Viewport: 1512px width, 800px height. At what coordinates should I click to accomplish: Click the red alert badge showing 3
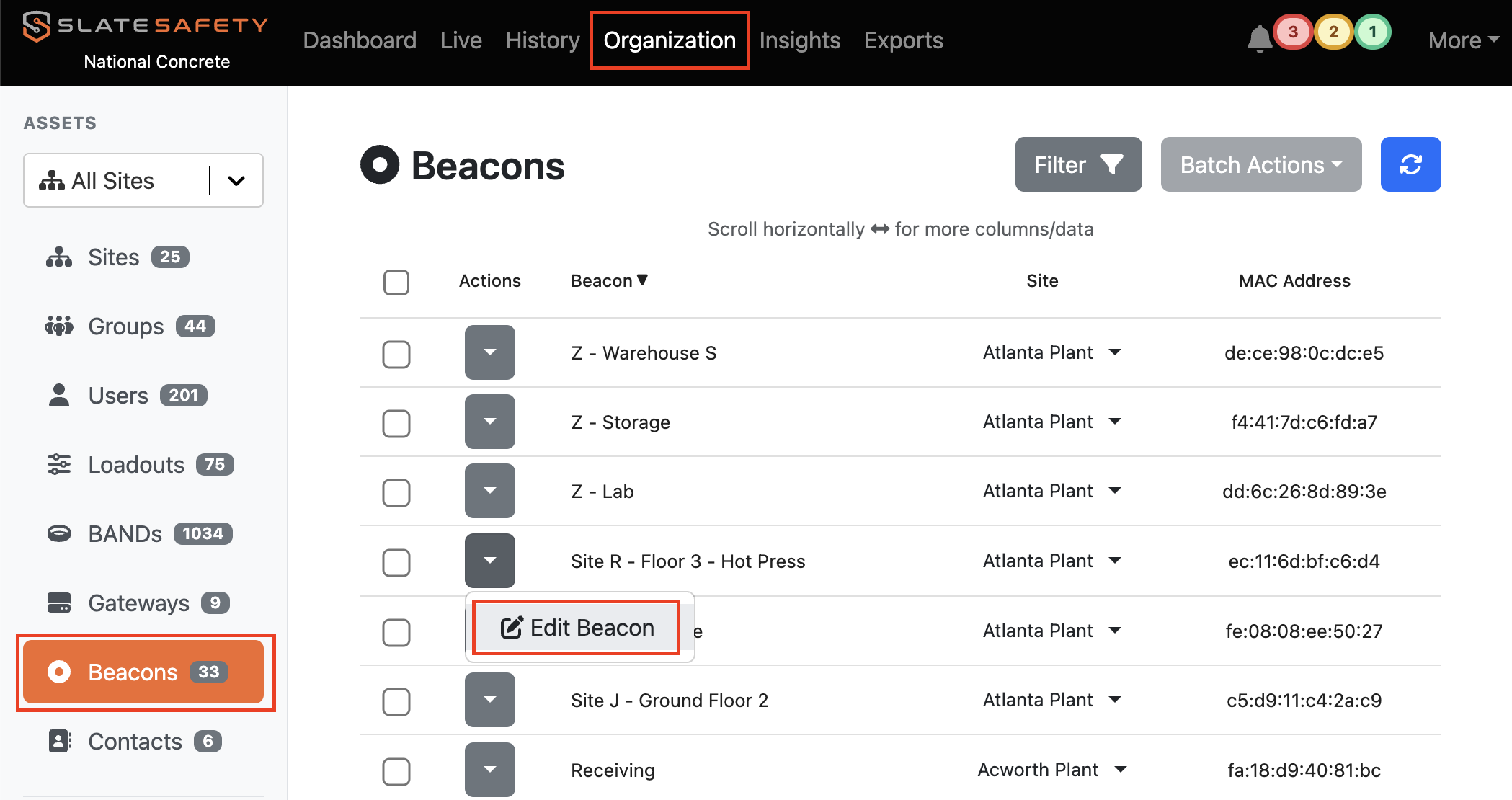coord(1293,32)
